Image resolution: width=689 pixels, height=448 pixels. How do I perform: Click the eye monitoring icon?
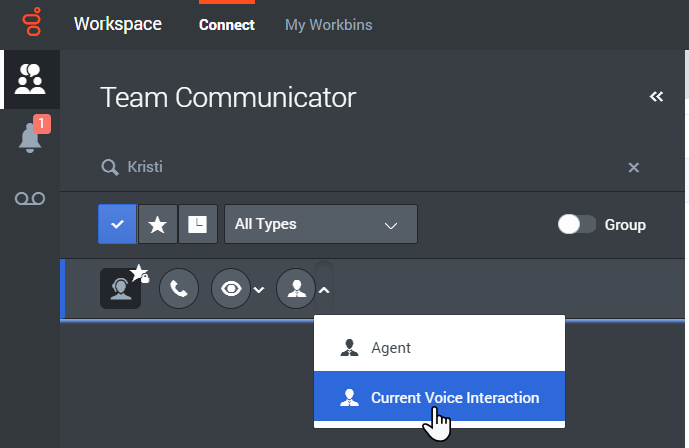(230, 289)
